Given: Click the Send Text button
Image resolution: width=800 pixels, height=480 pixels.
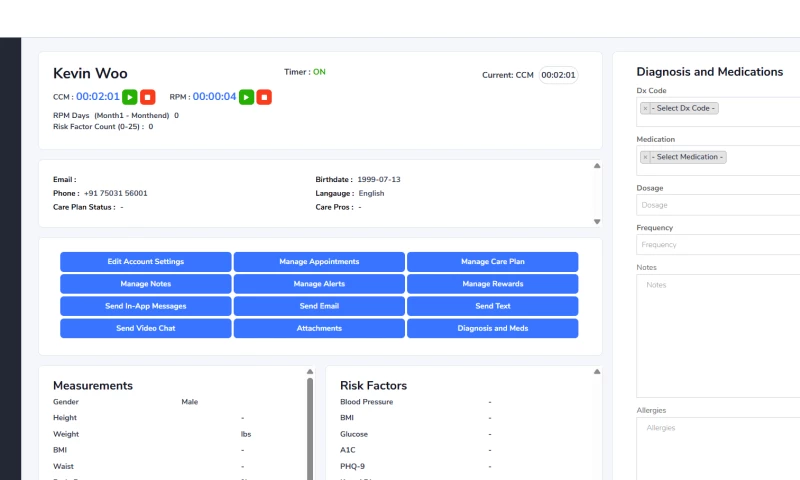Looking at the screenshot, I should point(493,306).
